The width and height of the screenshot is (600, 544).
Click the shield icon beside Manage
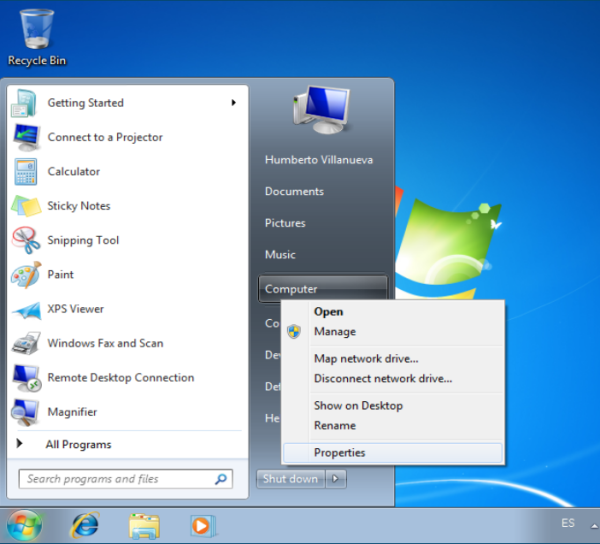click(x=294, y=331)
